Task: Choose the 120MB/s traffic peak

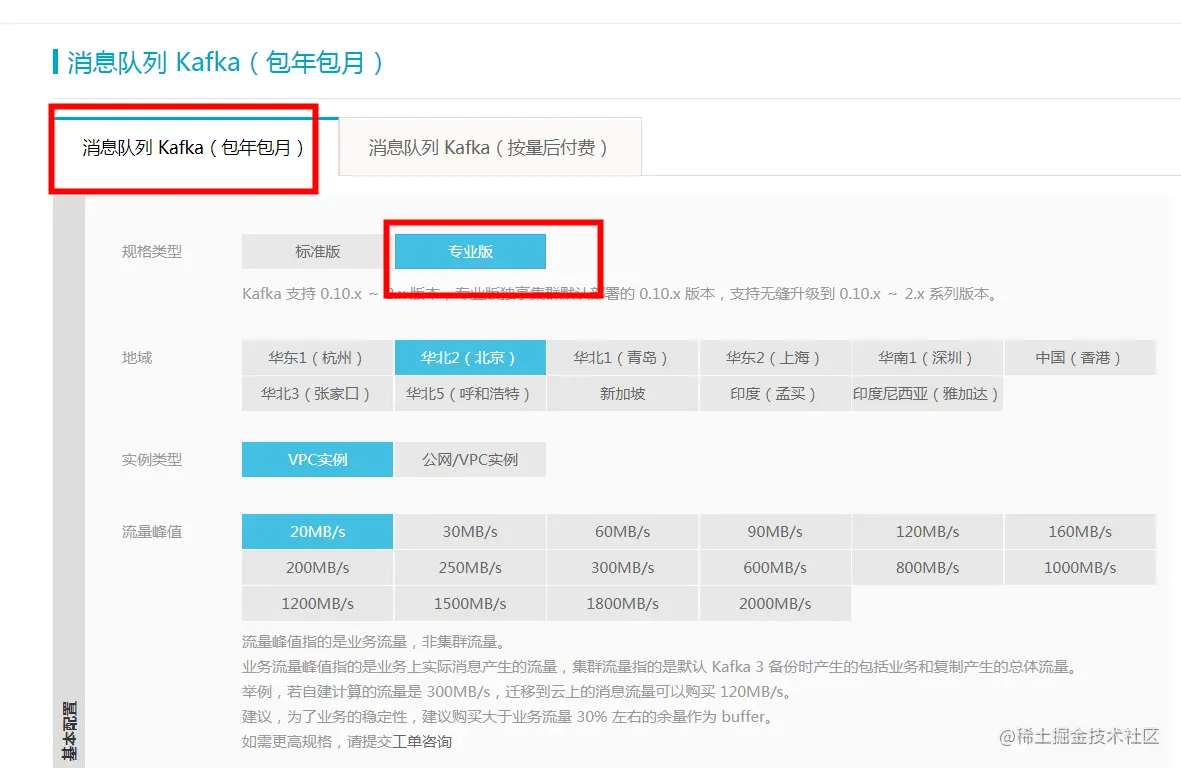Action: (x=926, y=532)
